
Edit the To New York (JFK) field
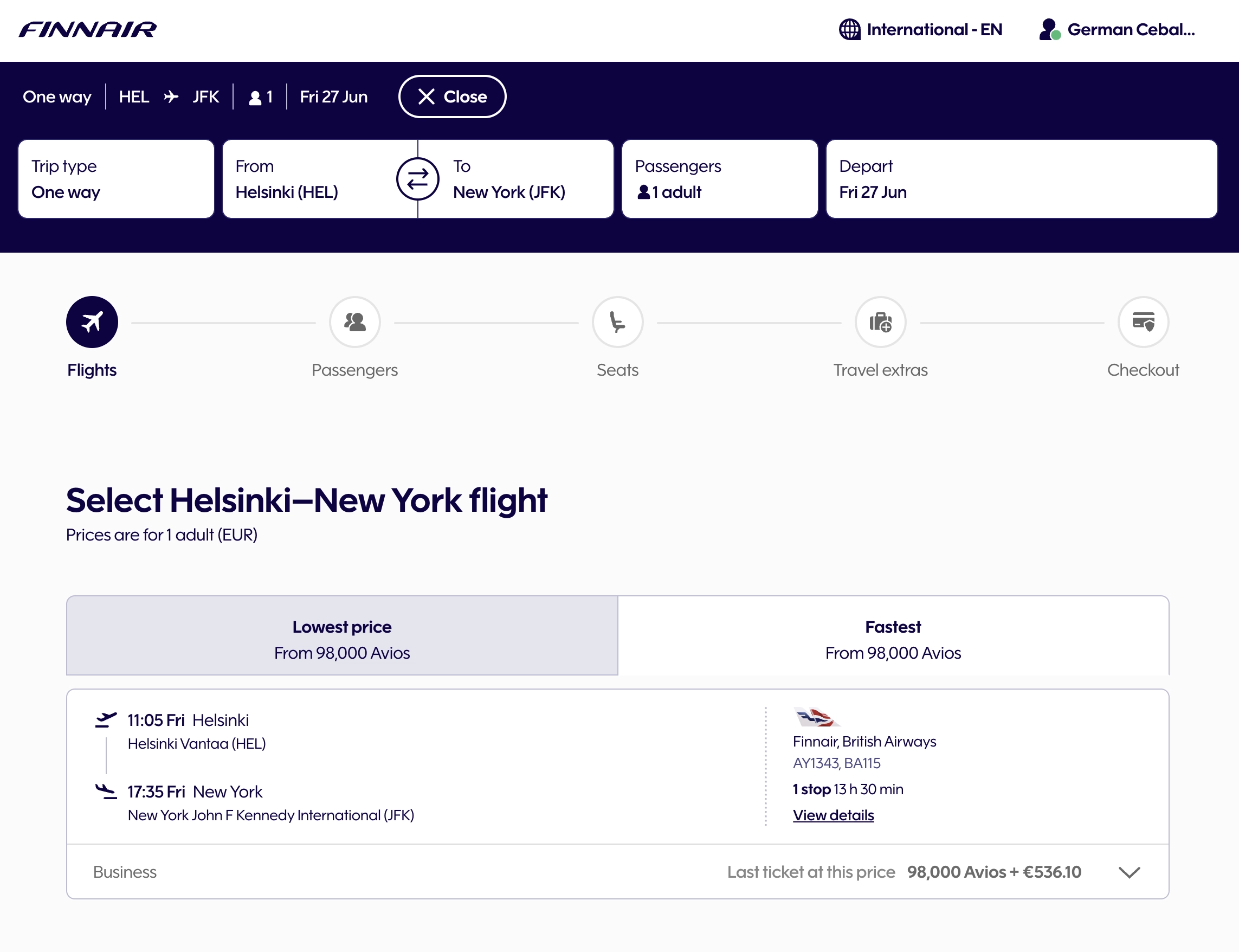click(x=527, y=179)
